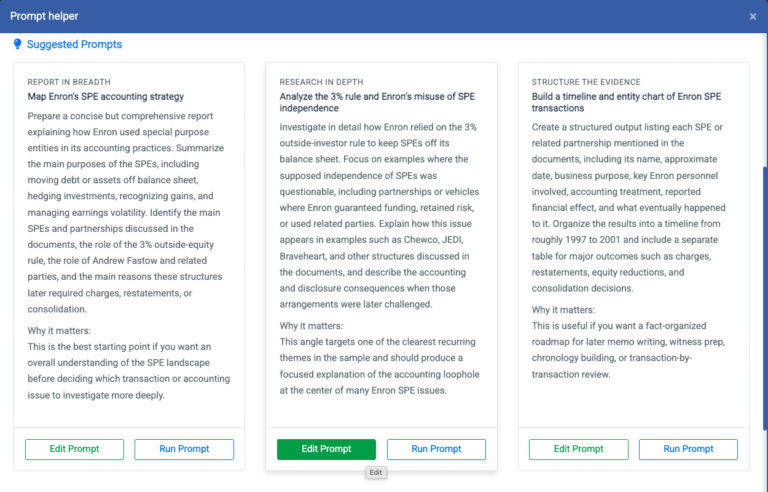Run the timeline and entity chart prompt

(688, 449)
